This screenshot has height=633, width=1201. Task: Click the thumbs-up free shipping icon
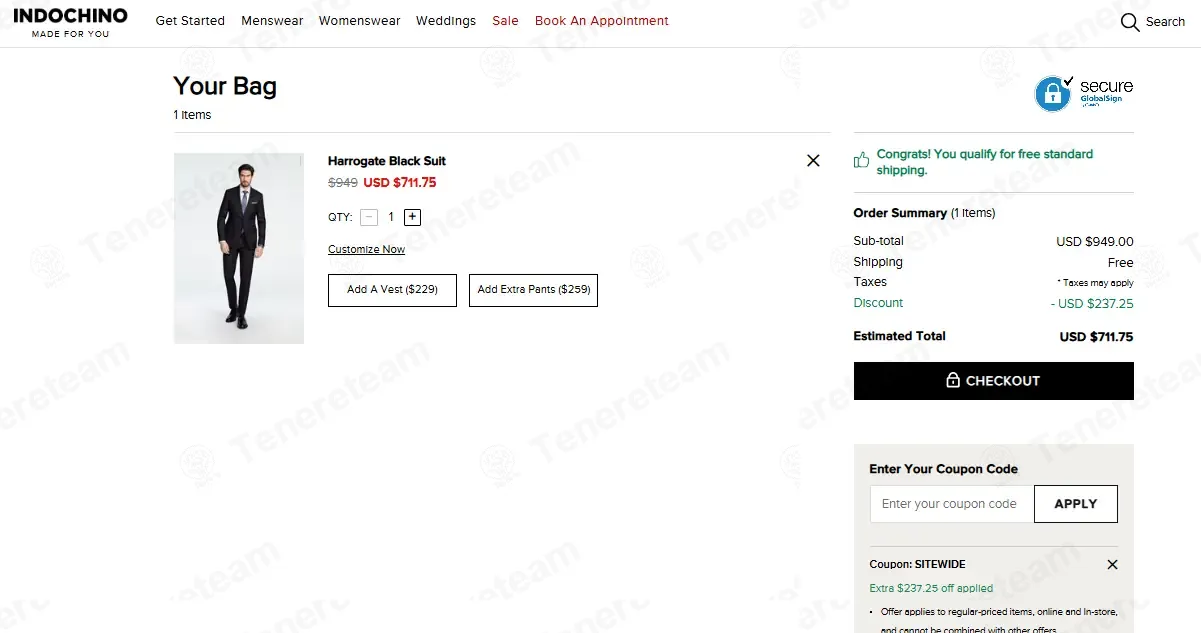click(861, 160)
